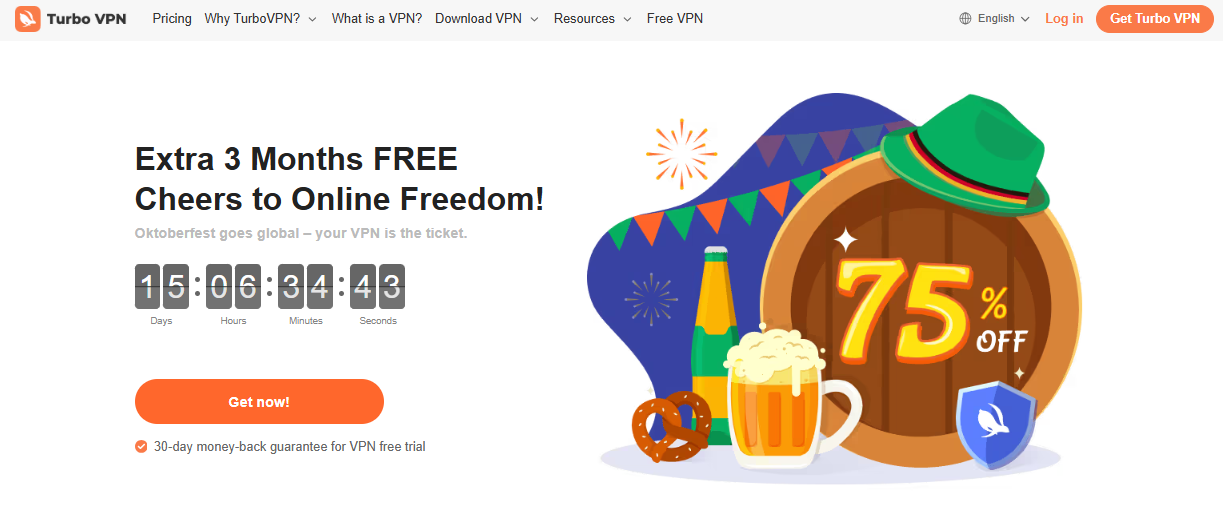Open the Resources dropdown menu
The image size is (1223, 515).
pyautogui.click(x=593, y=19)
